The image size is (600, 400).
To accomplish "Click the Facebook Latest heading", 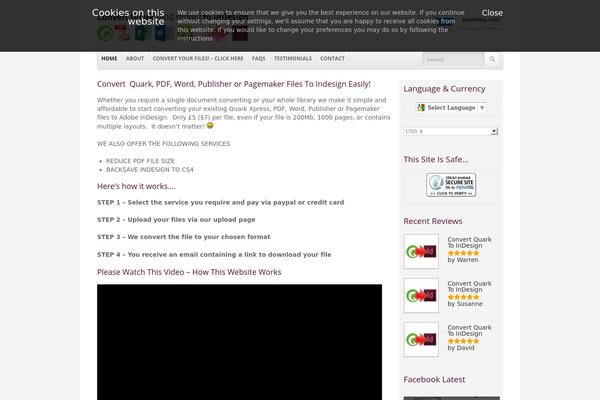I will pyautogui.click(x=434, y=379).
